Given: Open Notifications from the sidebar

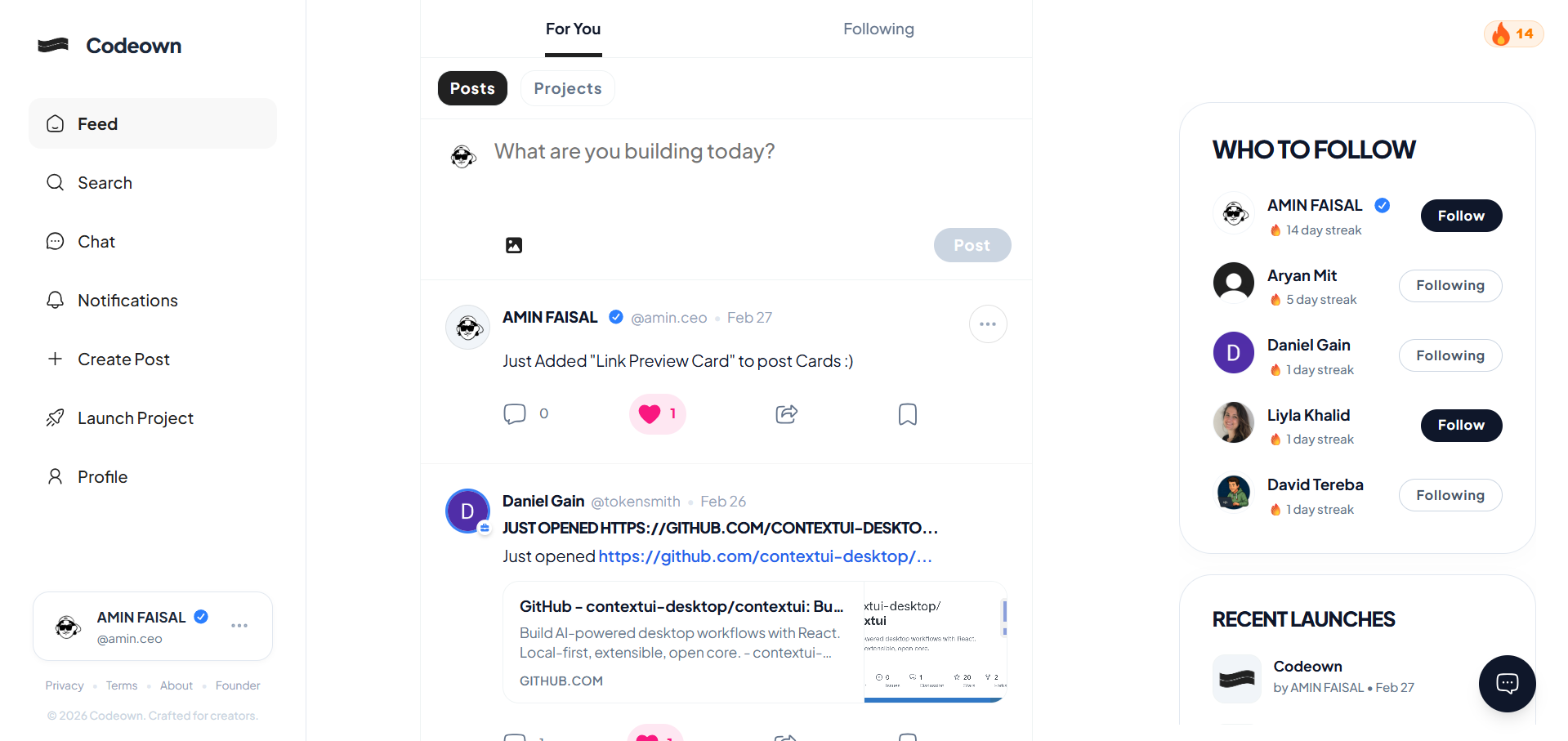Looking at the screenshot, I should click(x=127, y=300).
